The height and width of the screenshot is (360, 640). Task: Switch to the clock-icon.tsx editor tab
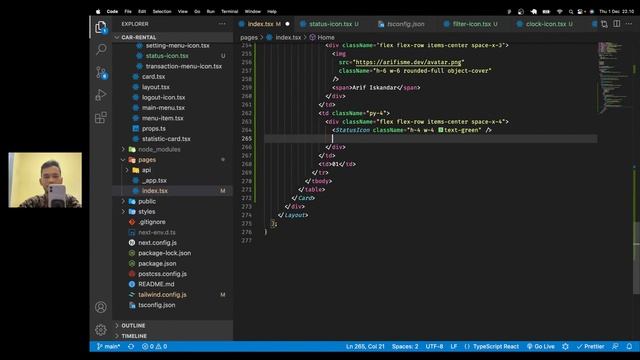[x=546, y=24]
